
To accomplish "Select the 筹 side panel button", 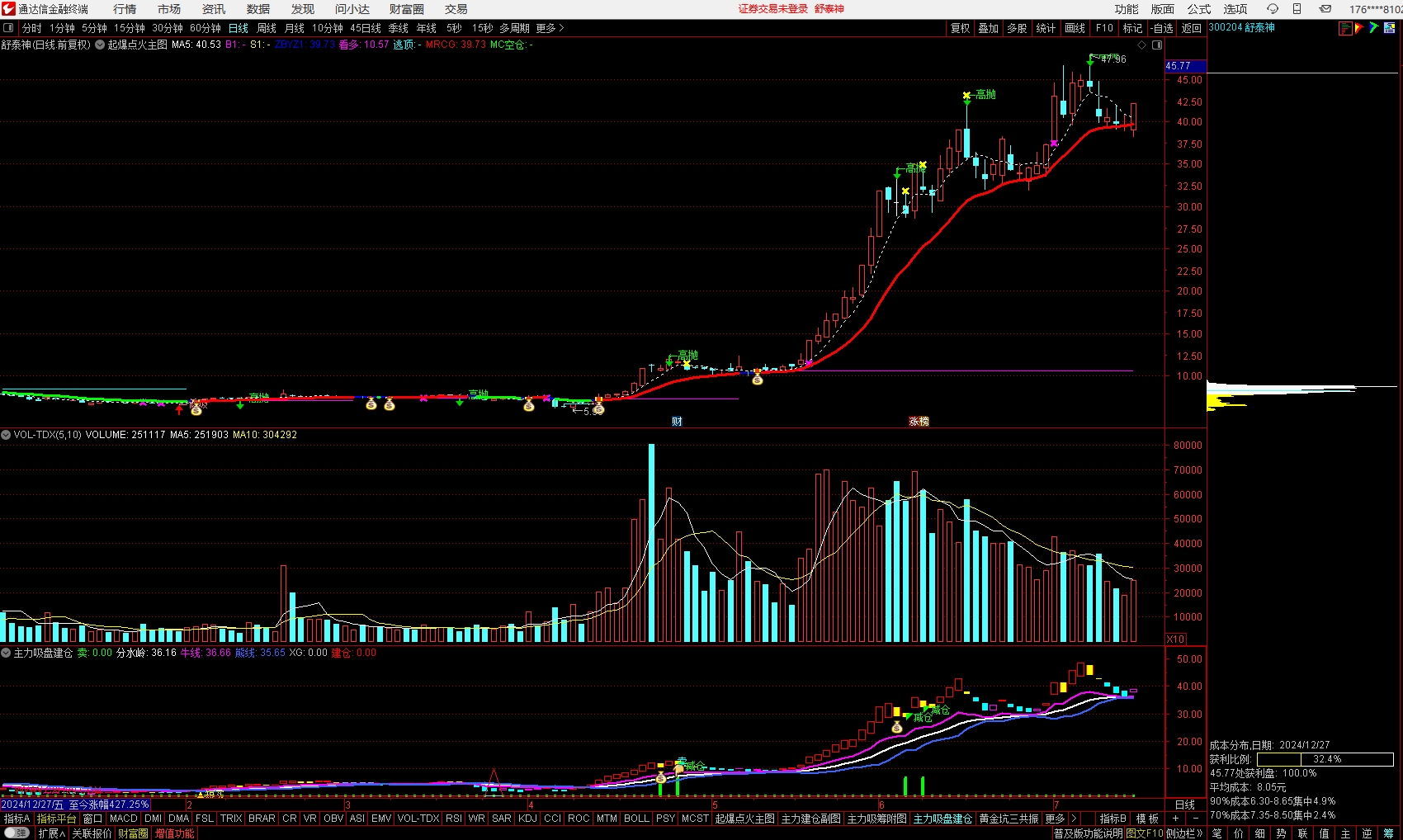I will point(1388,833).
